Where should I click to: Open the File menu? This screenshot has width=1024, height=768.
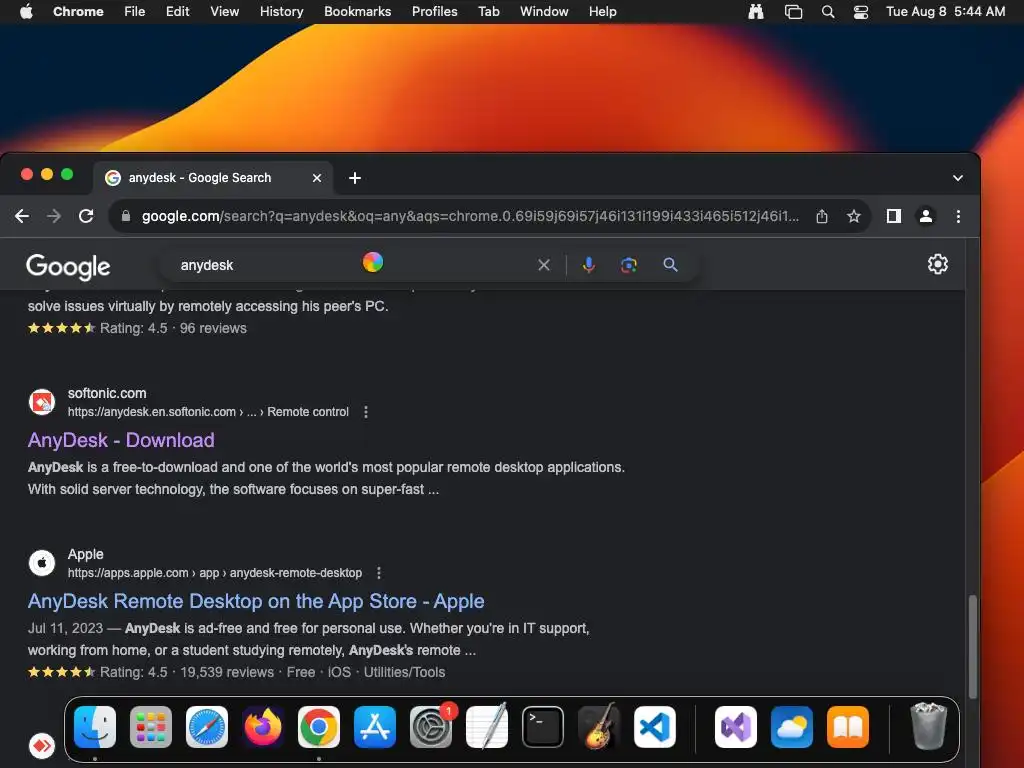pos(135,11)
